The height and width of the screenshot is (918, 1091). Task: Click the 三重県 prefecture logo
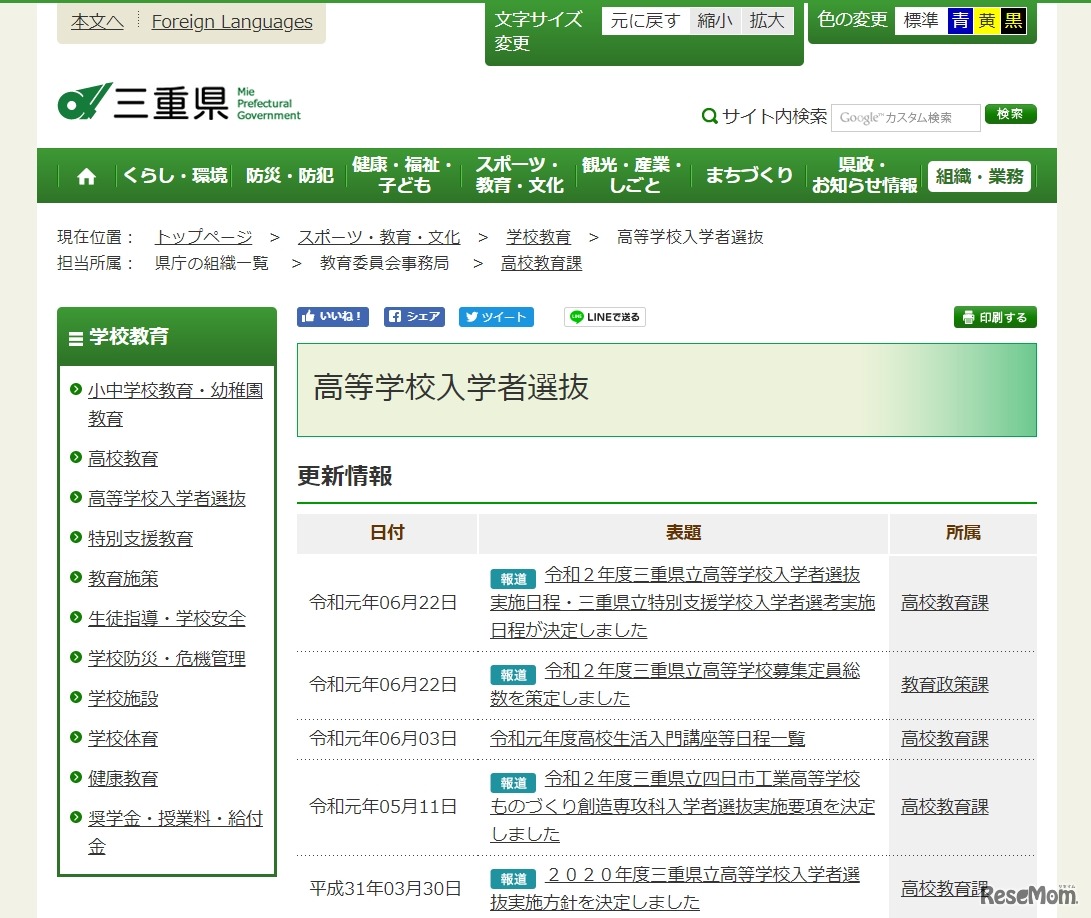[x=179, y=102]
